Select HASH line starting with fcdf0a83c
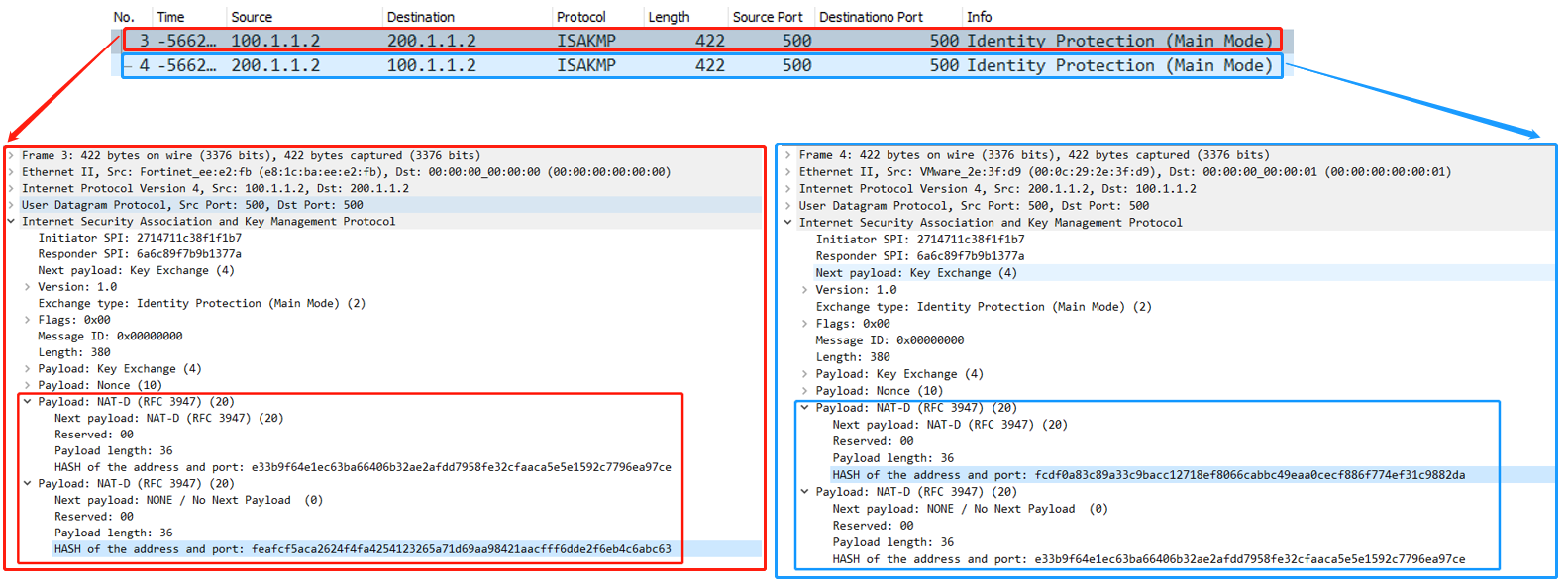 pos(1147,475)
